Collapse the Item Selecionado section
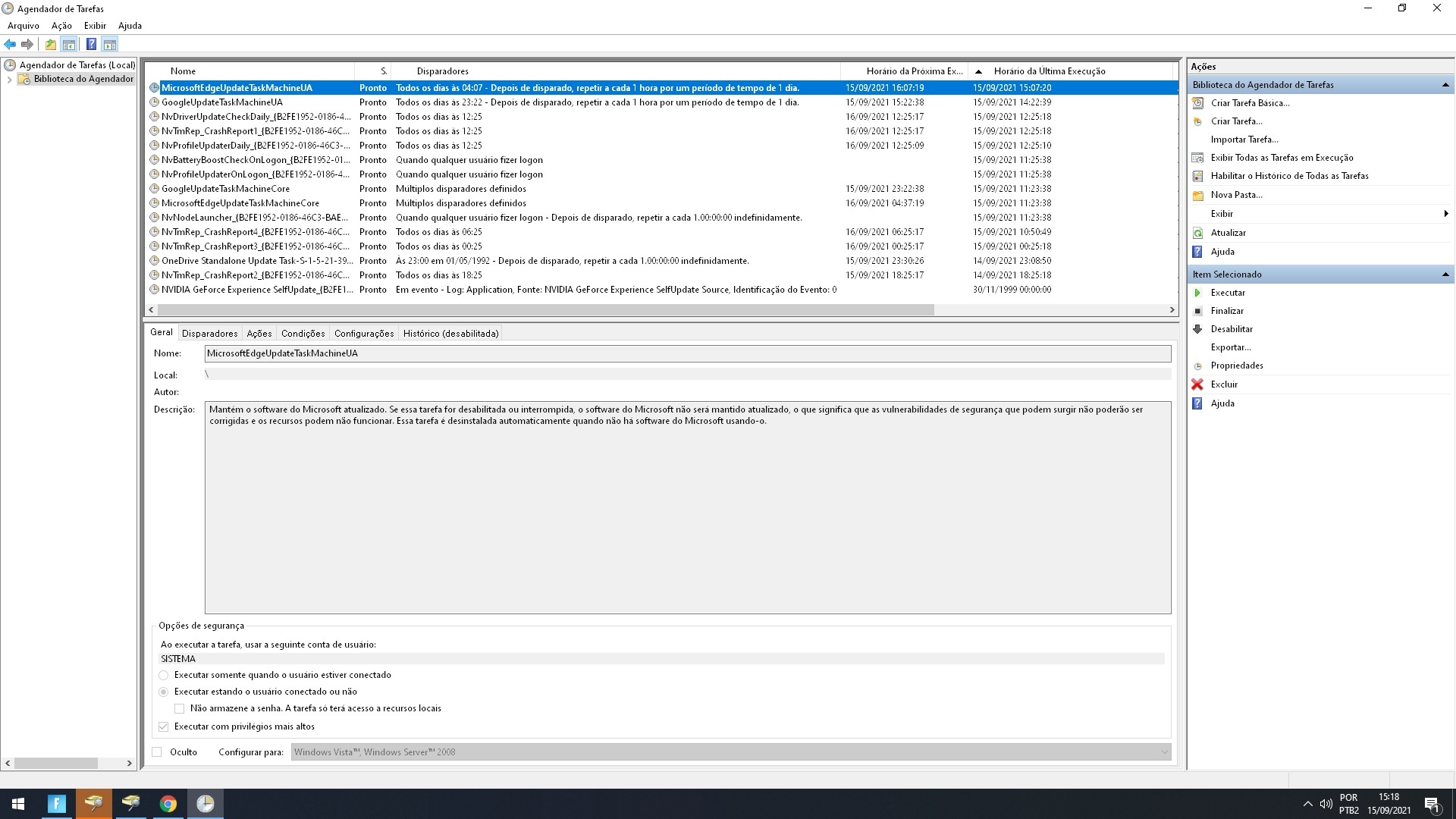This screenshot has width=1456, height=819. pos(1445,275)
